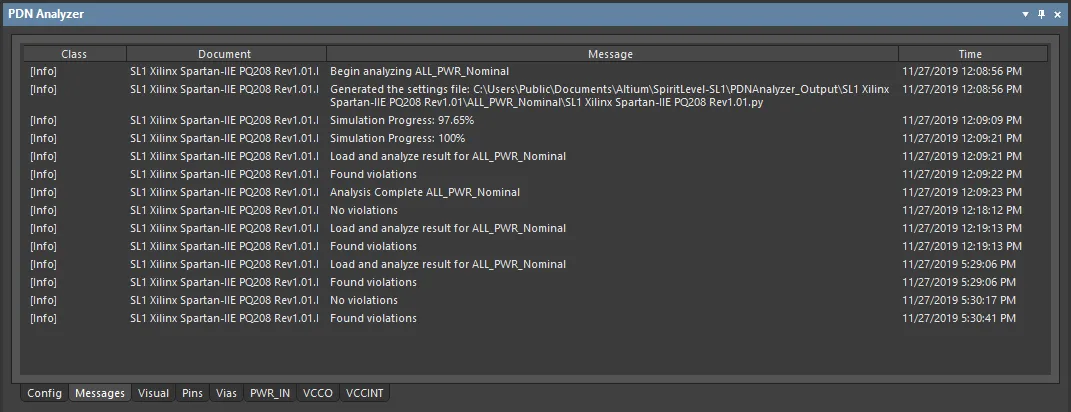Show the Vias tab
The height and width of the screenshot is (412, 1071).
tap(226, 393)
